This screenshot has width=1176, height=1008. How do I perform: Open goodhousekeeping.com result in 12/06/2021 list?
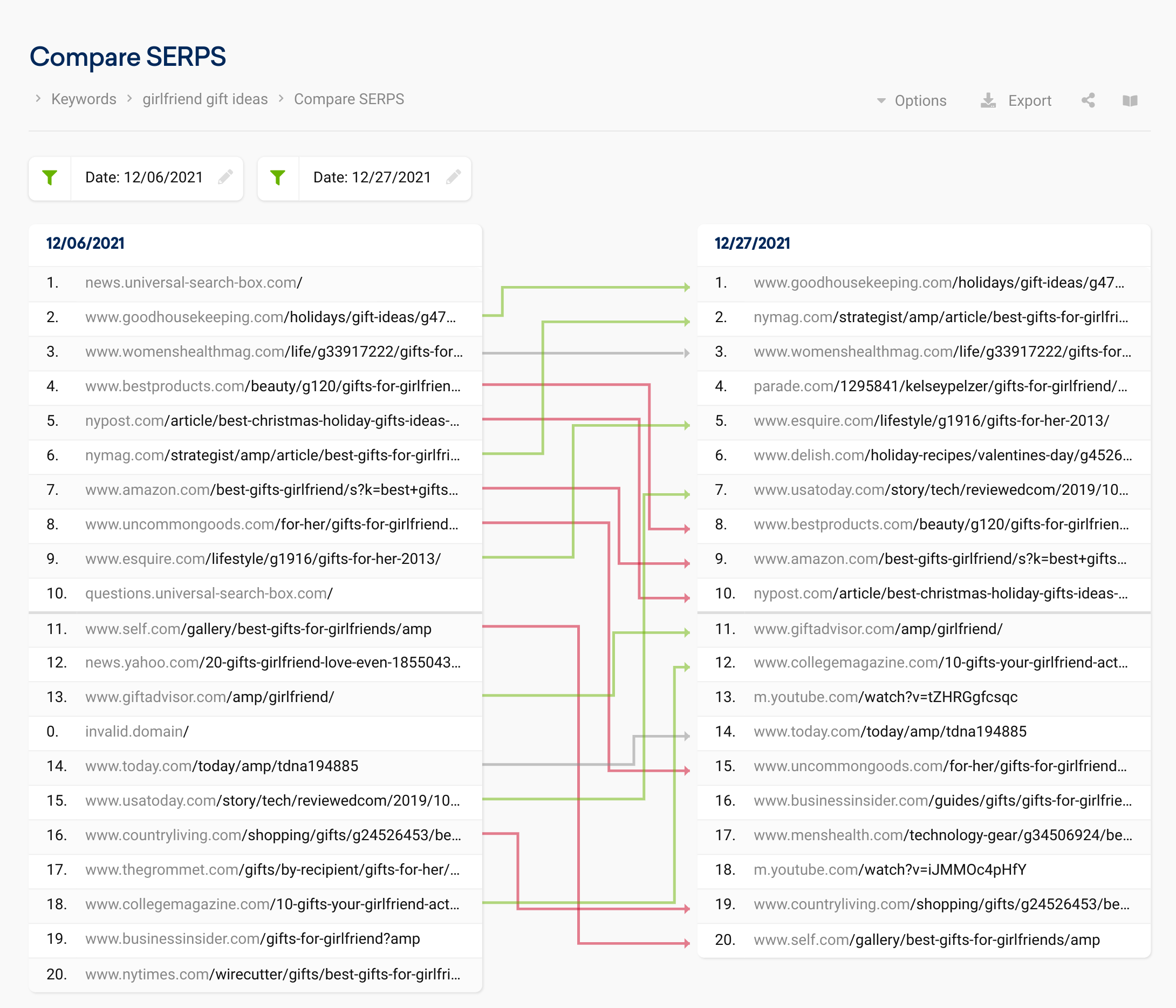tap(271, 317)
